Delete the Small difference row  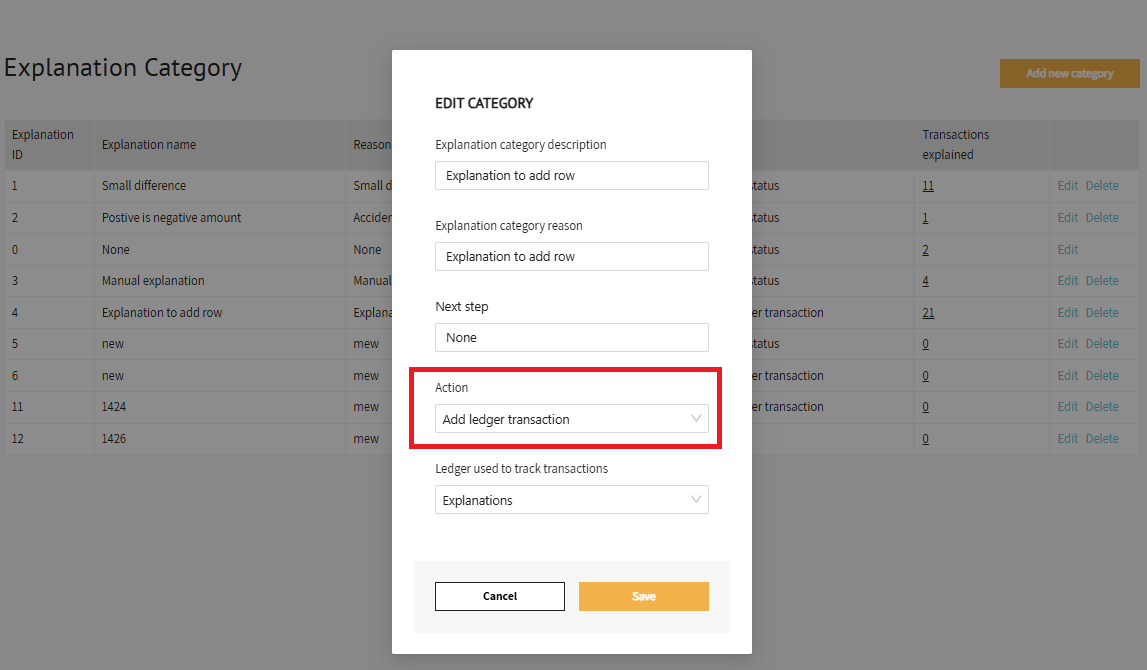coord(1102,186)
